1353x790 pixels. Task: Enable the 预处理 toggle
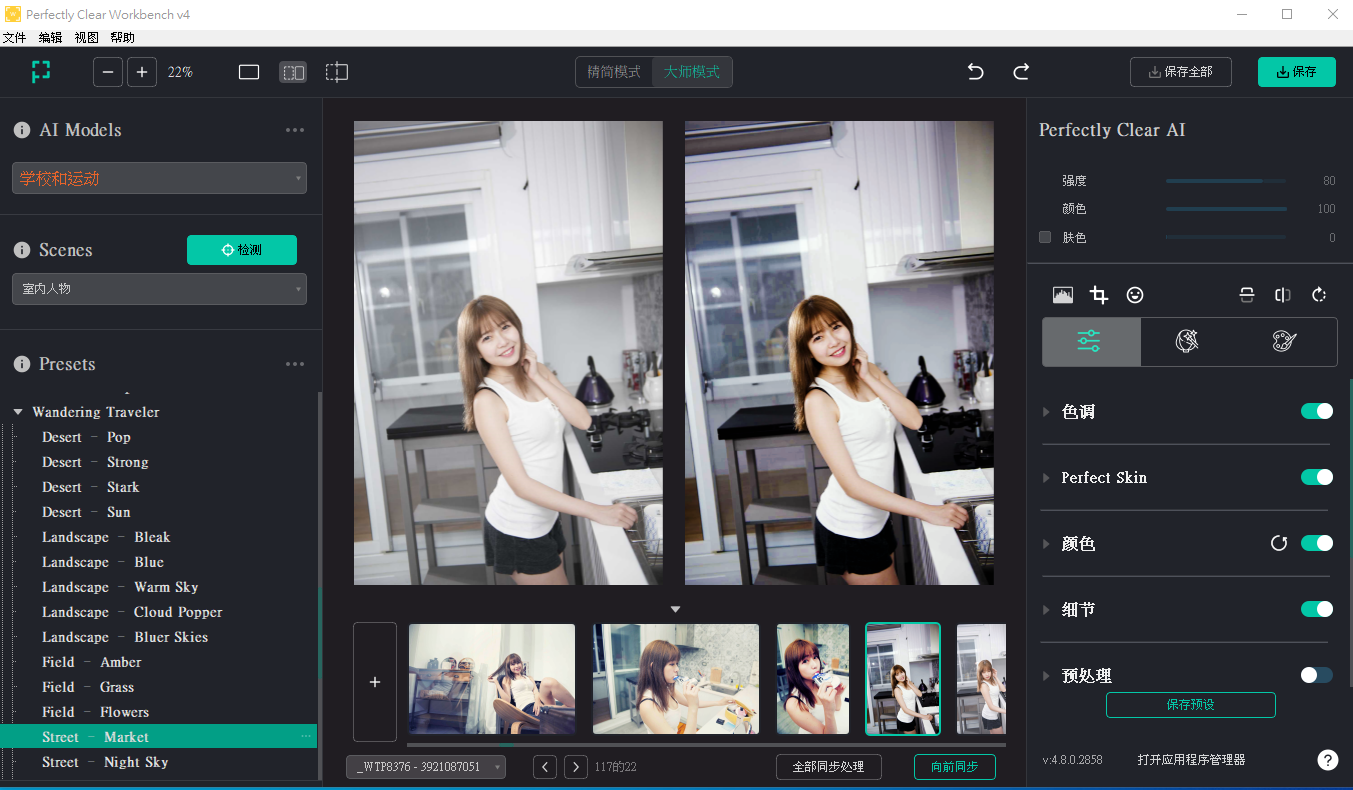point(1316,675)
